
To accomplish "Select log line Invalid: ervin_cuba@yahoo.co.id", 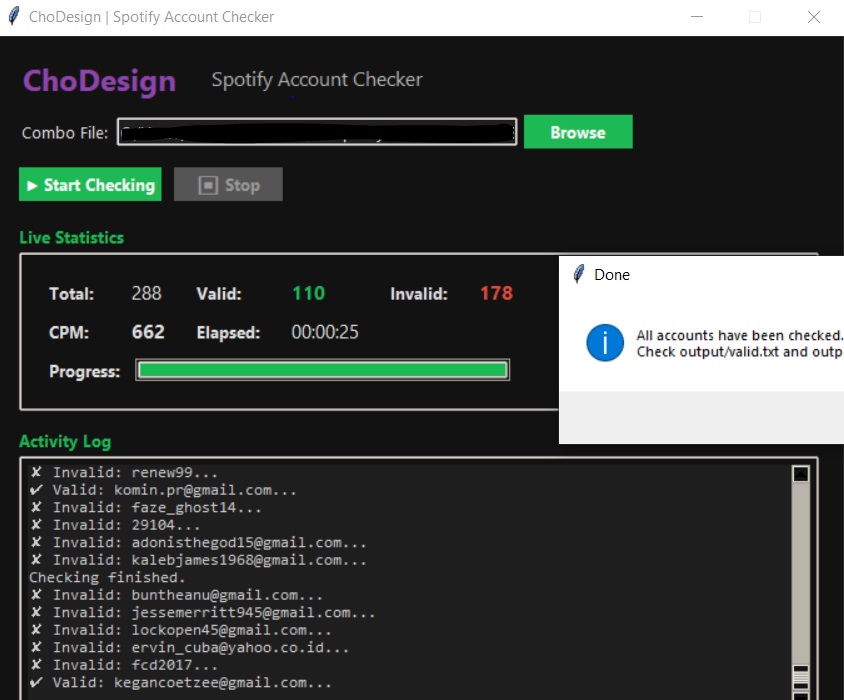I will (x=189, y=648).
